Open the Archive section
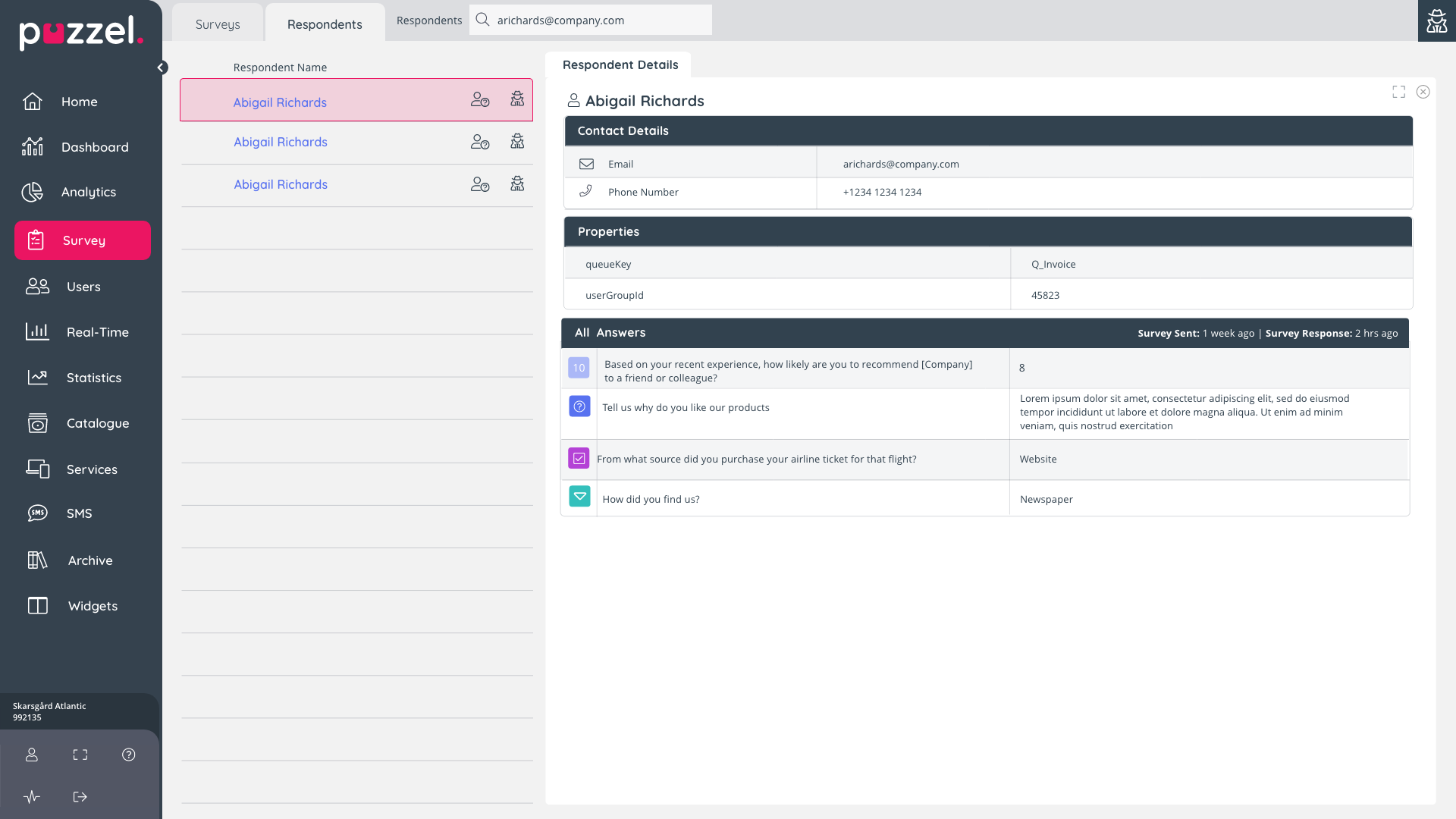This screenshot has width=1456, height=819. [x=89, y=560]
